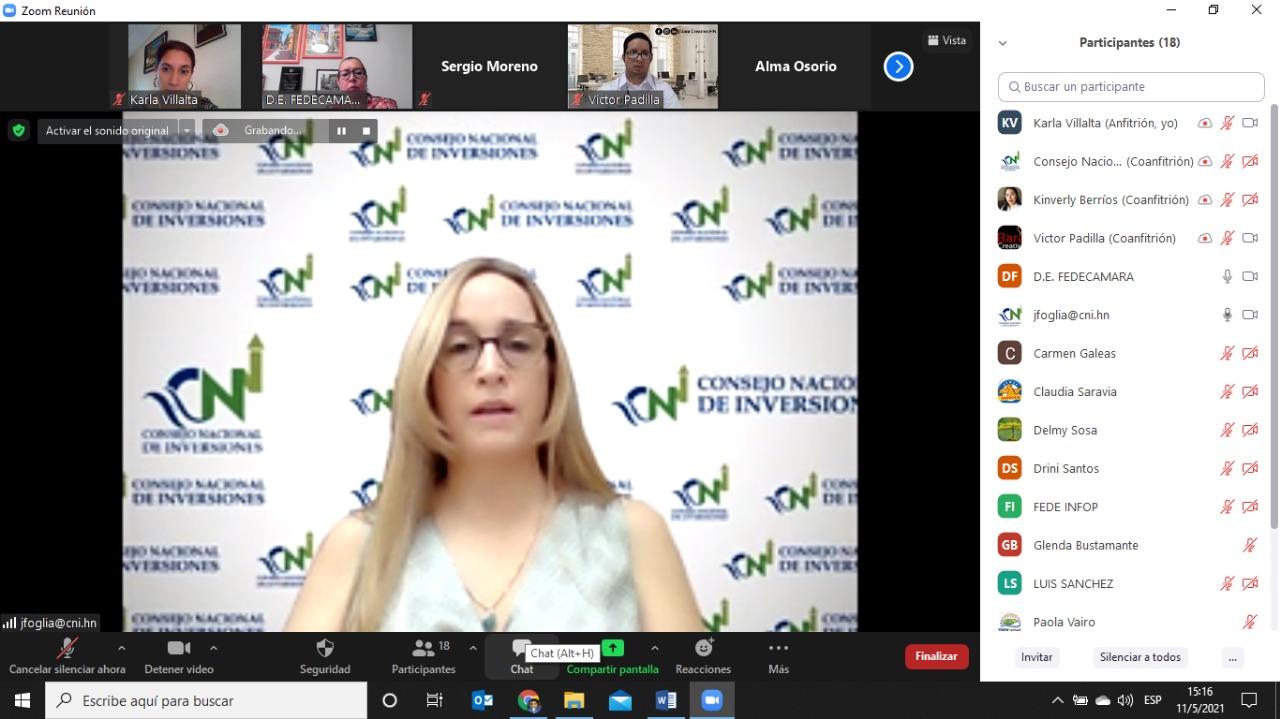The image size is (1280, 719).
Task: Open Outlook from the taskbar
Action: (482, 700)
